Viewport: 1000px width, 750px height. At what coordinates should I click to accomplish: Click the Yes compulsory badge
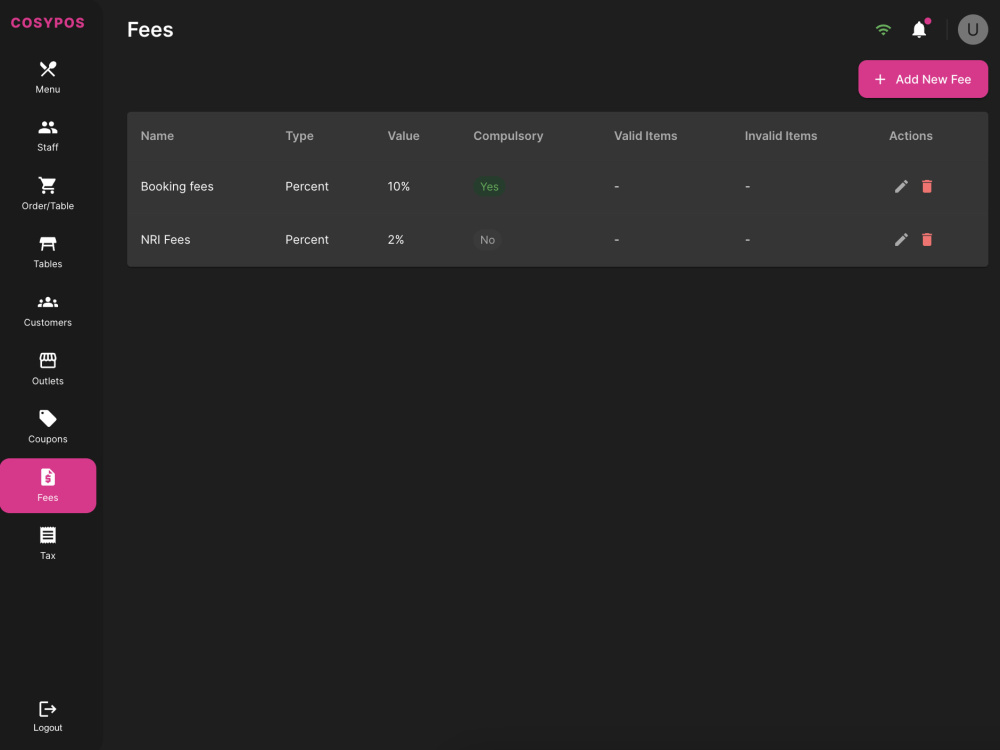489,186
